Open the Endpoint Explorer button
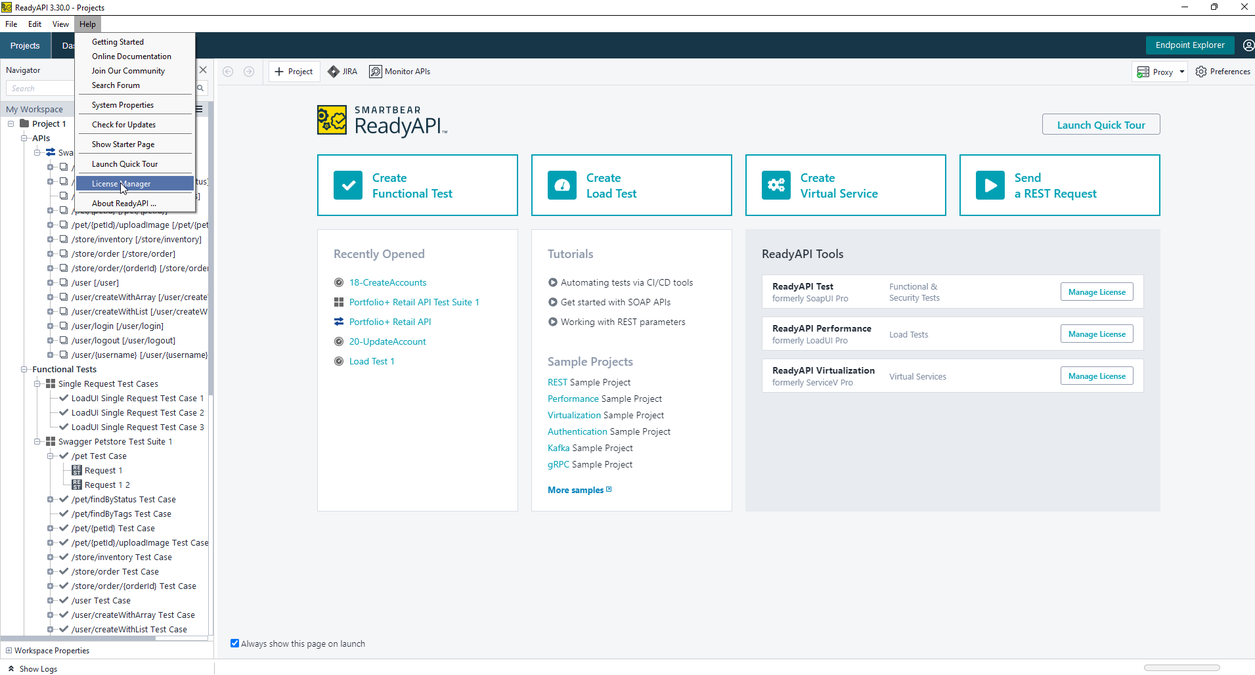This screenshot has width=1255, height=675. pyautogui.click(x=1190, y=45)
